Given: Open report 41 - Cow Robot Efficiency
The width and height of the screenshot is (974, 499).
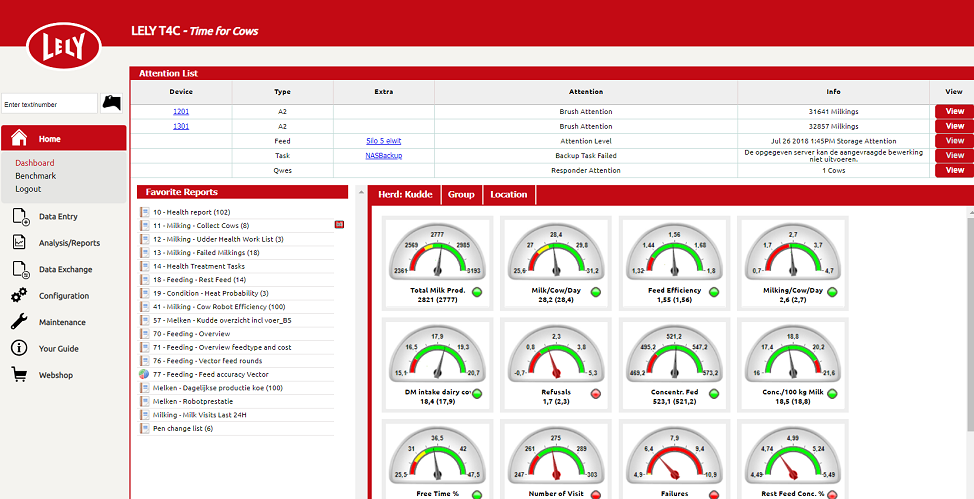Looking at the screenshot, I should click(219, 307).
